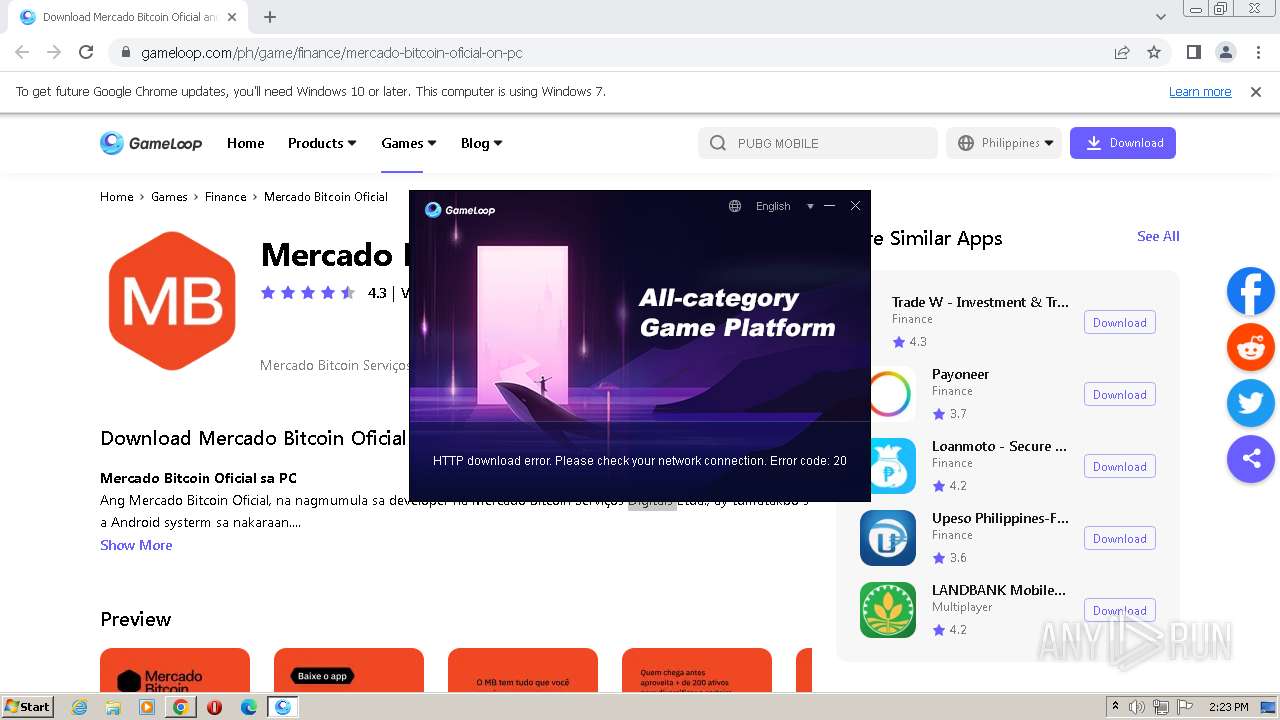The image size is (1280, 720).
Task: Click the browser Forward arrow
Action: click(x=54, y=52)
